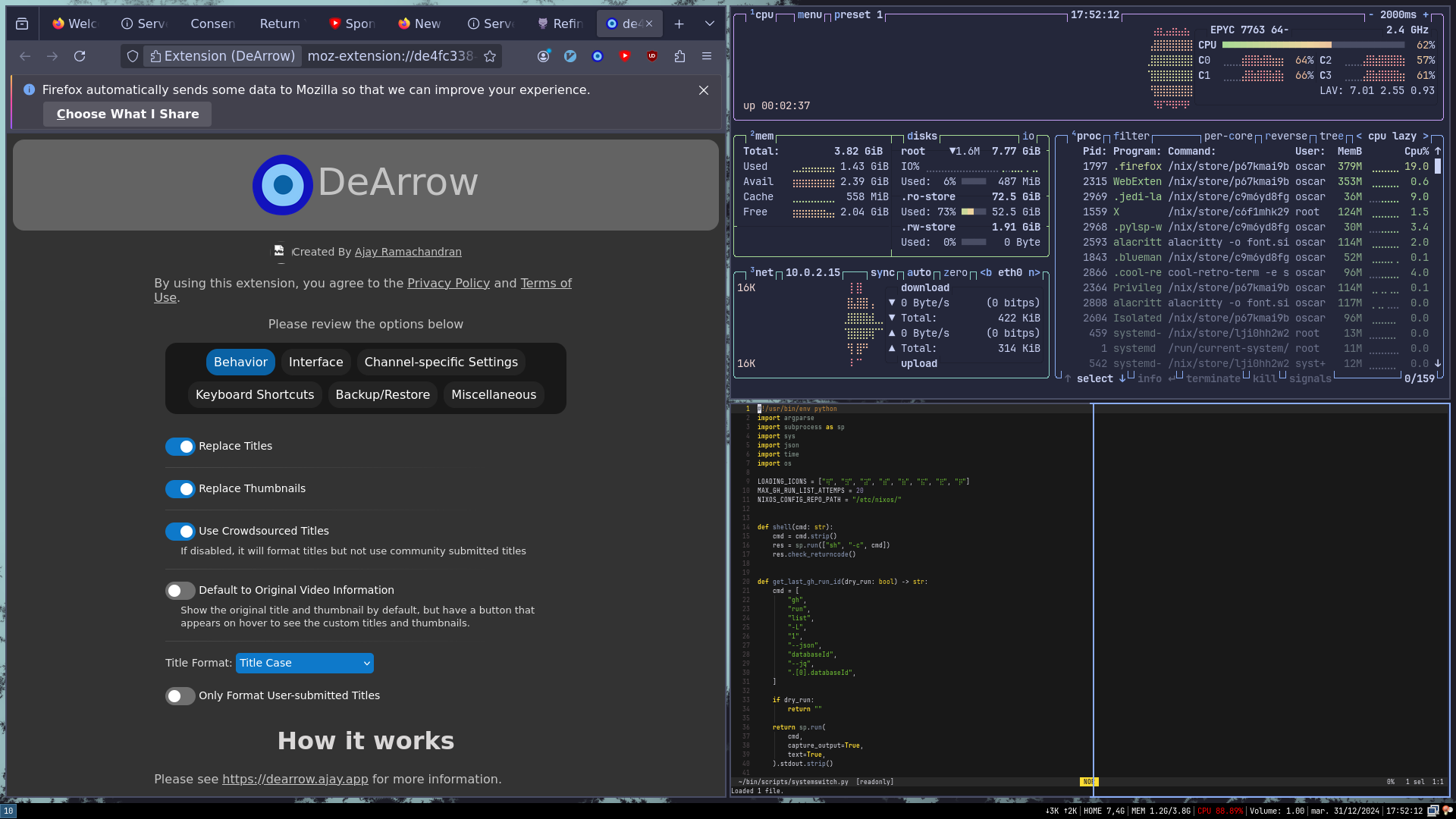Screen dimensions: 1456x819
Task: Open Miscellaneous options tab
Action: [494, 395]
